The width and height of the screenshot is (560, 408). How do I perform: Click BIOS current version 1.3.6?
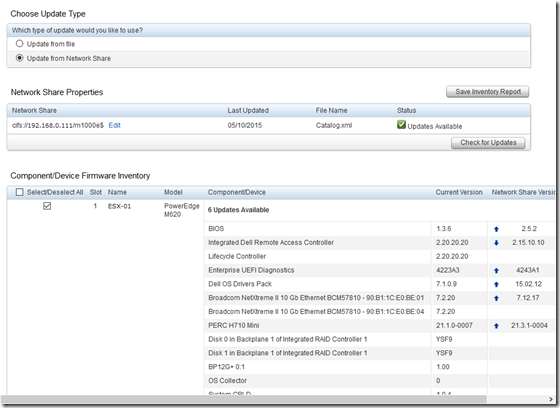(x=443, y=229)
